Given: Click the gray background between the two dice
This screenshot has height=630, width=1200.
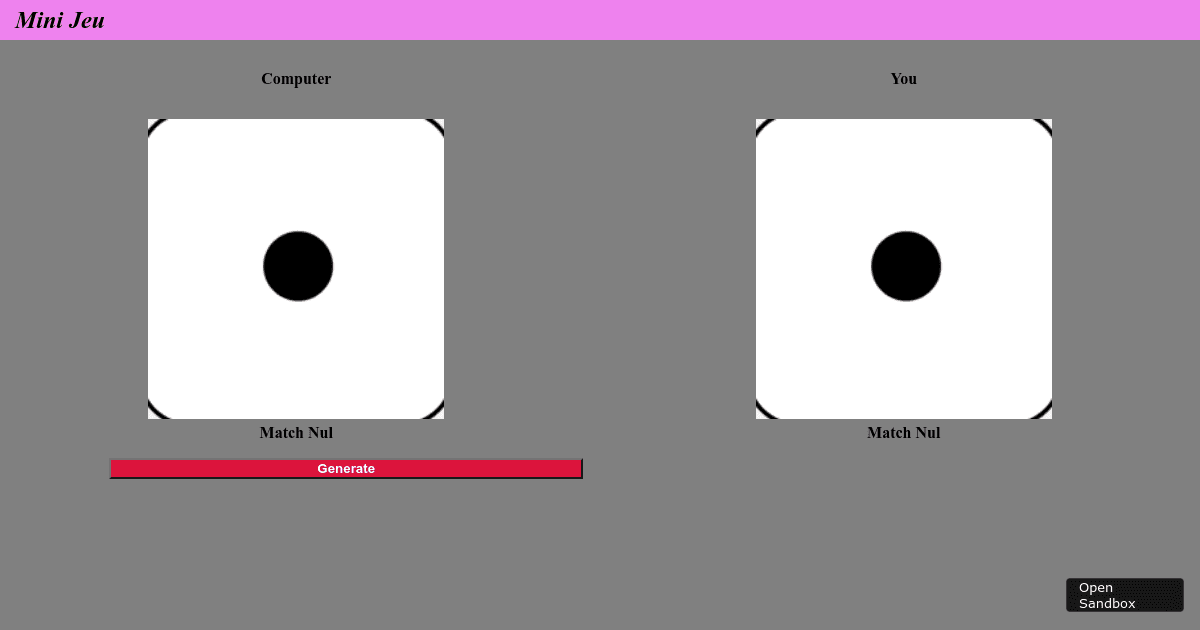Looking at the screenshot, I should coord(600,270).
